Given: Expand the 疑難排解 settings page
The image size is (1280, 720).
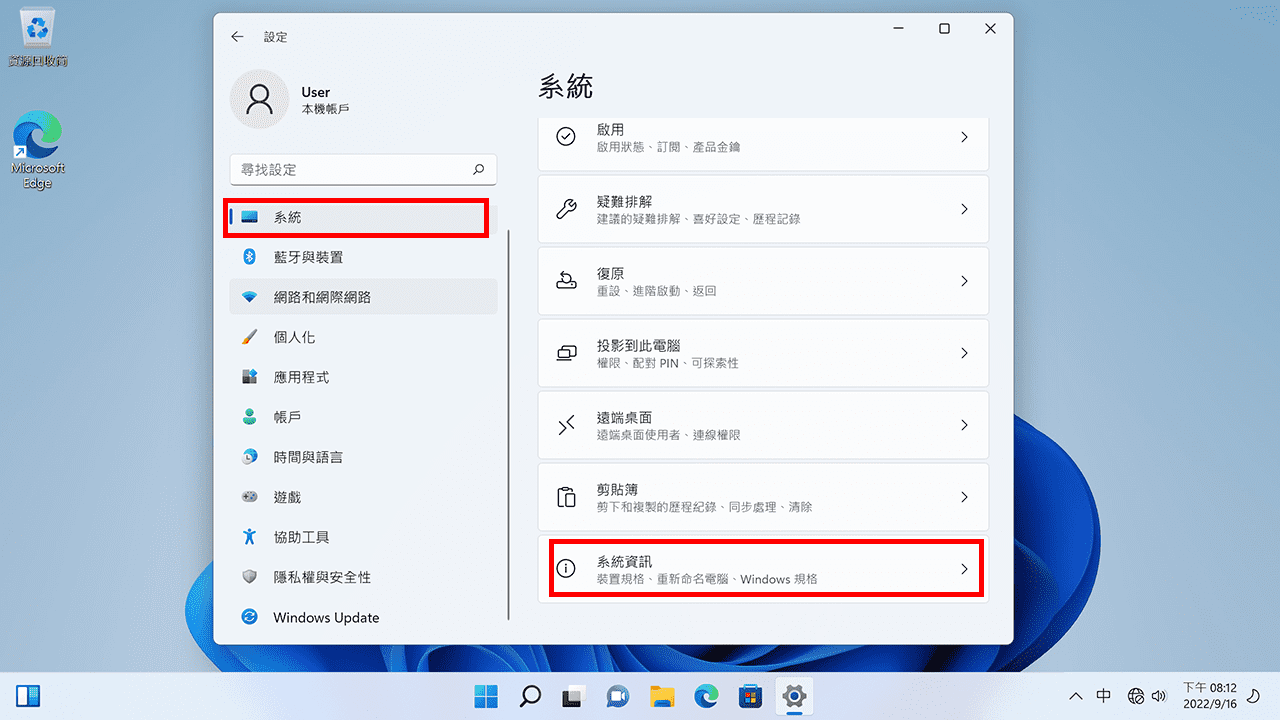Looking at the screenshot, I should [763, 209].
